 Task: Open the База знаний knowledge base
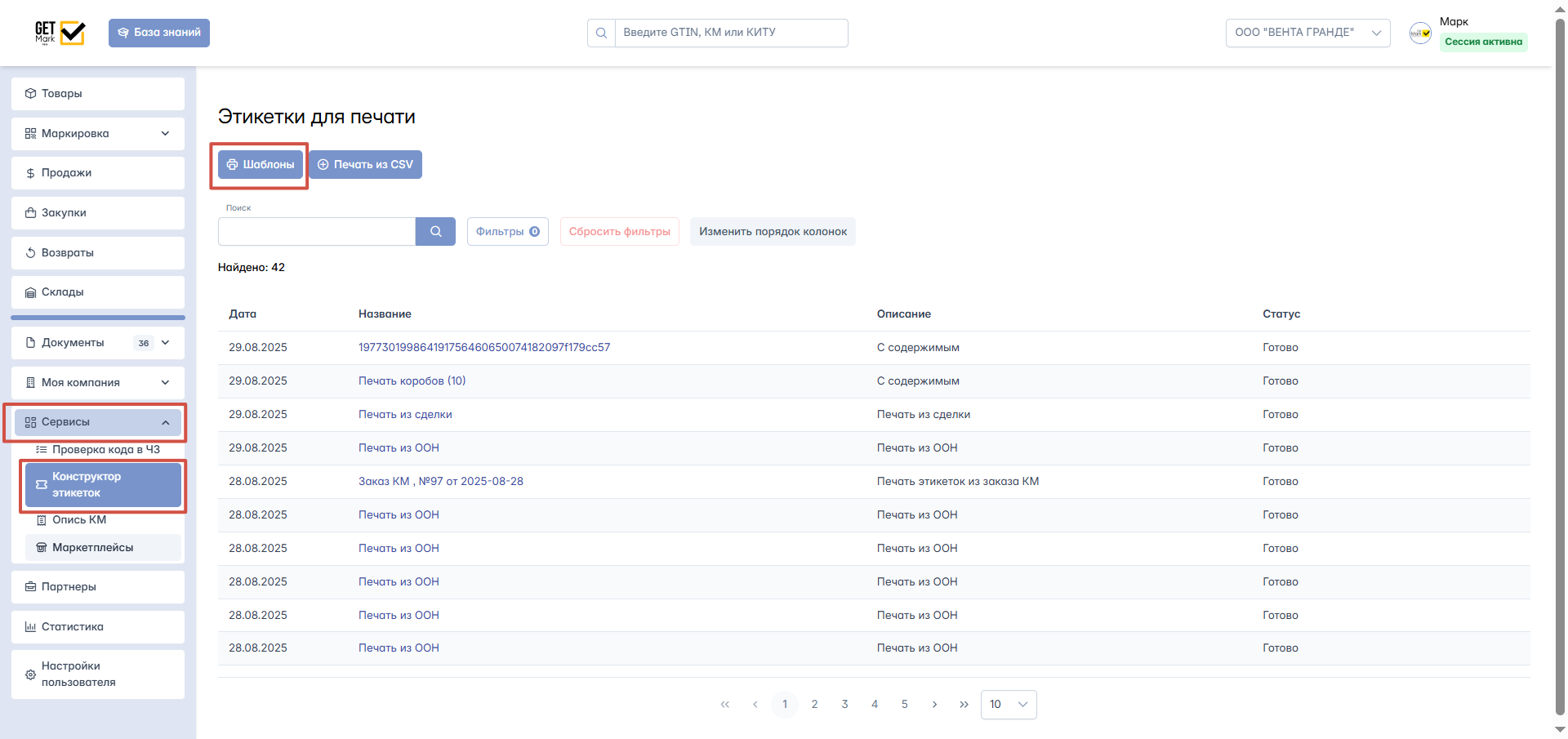[x=159, y=33]
